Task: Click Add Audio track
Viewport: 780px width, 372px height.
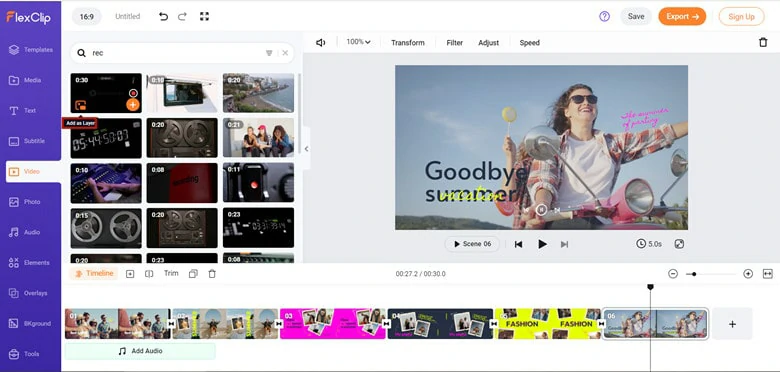Action: pos(140,351)
